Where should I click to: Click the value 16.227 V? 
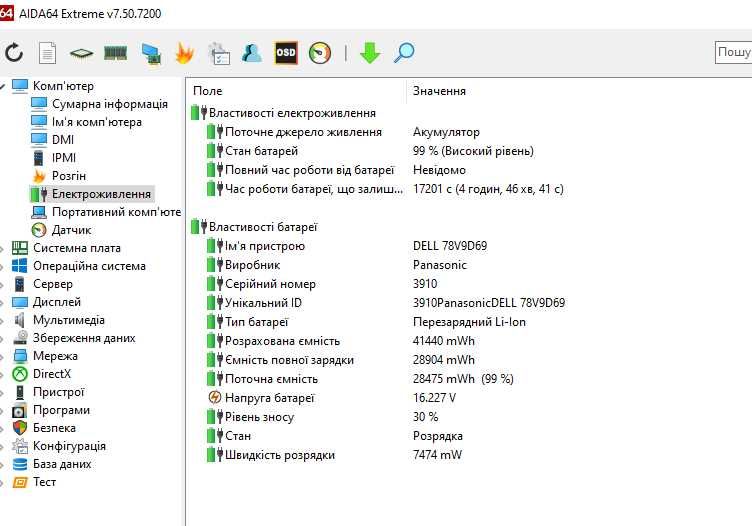point(435,398)
